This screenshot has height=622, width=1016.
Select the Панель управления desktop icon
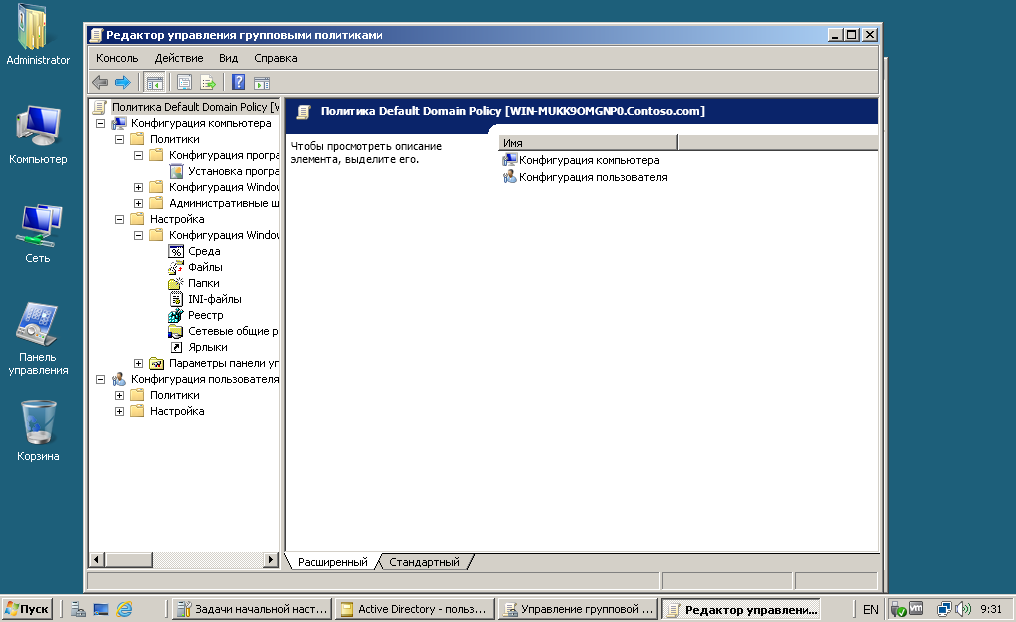tap(38, 324)
